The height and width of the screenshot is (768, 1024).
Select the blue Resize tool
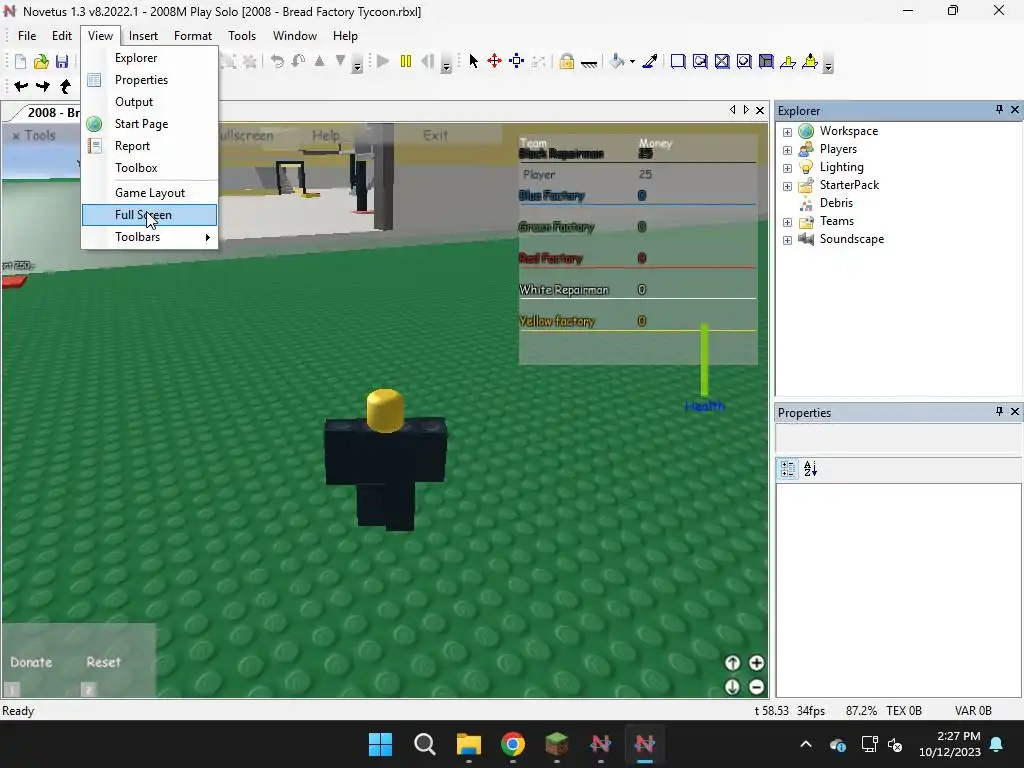(517, 61)
